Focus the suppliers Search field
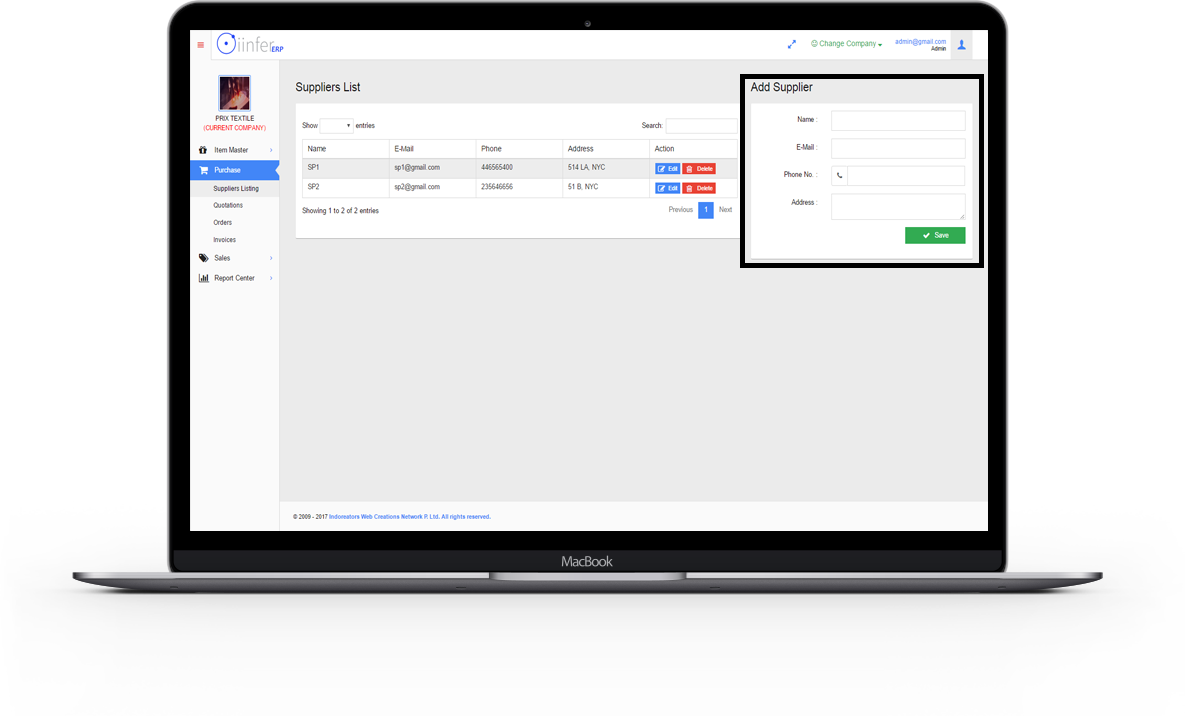 (701, 126)
